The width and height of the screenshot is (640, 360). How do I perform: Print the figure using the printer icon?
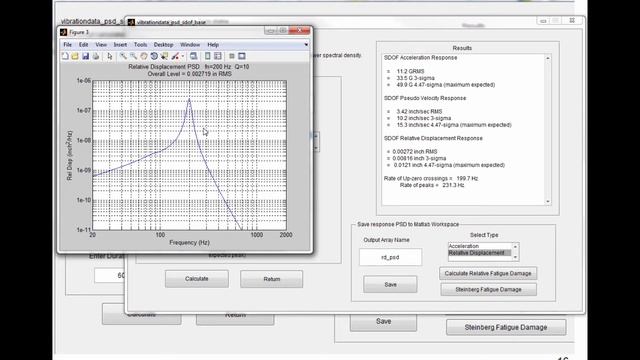96,56
